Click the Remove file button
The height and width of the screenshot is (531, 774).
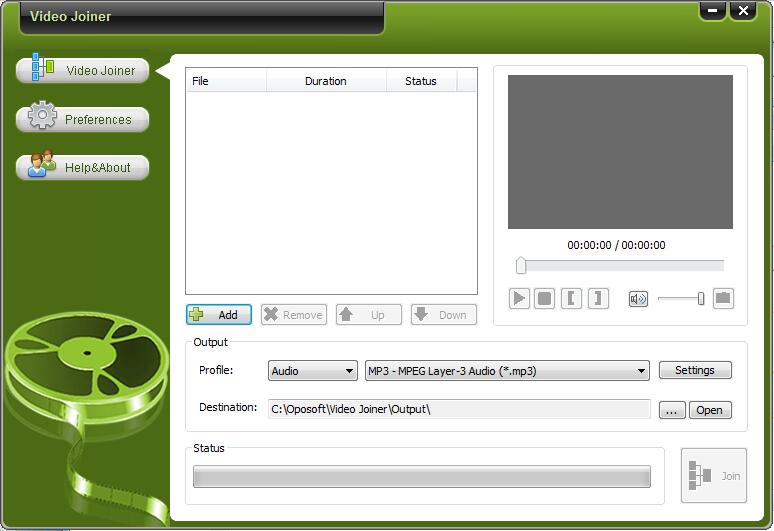click(293, 315)
